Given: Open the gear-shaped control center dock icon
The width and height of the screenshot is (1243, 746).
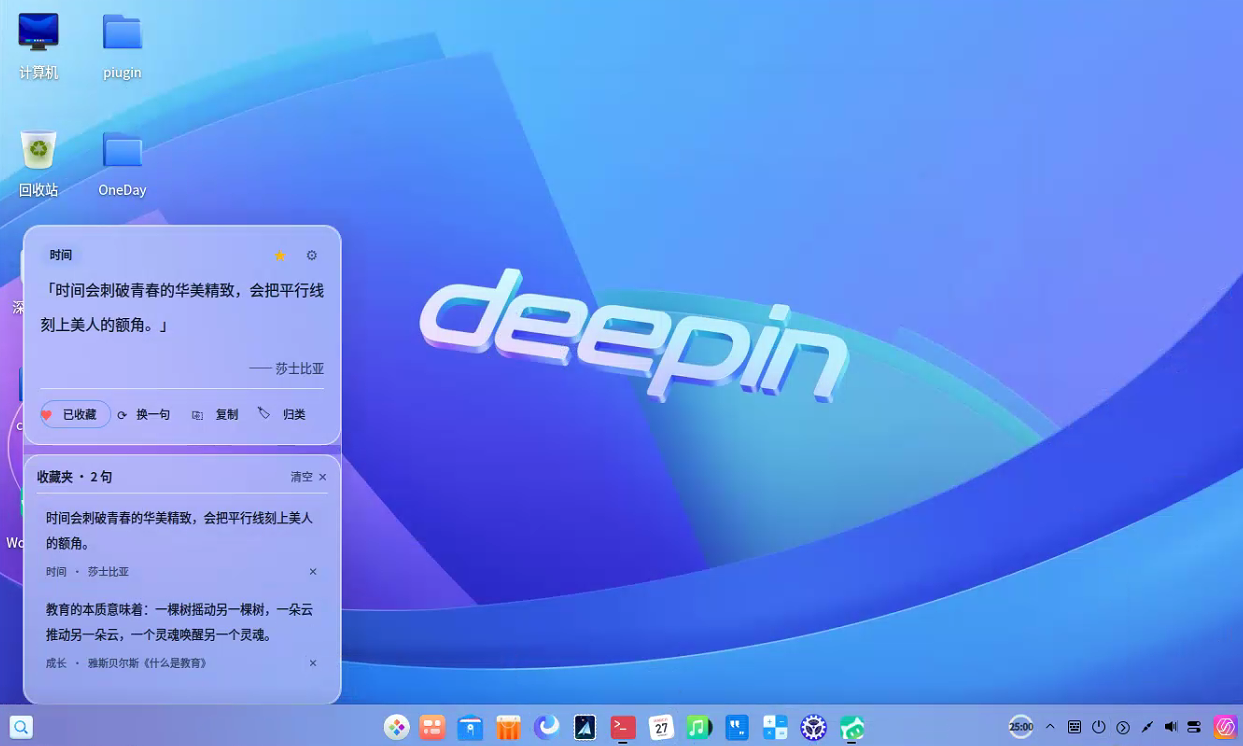Looking at the screenshot, I should click(x=813, y=727).
